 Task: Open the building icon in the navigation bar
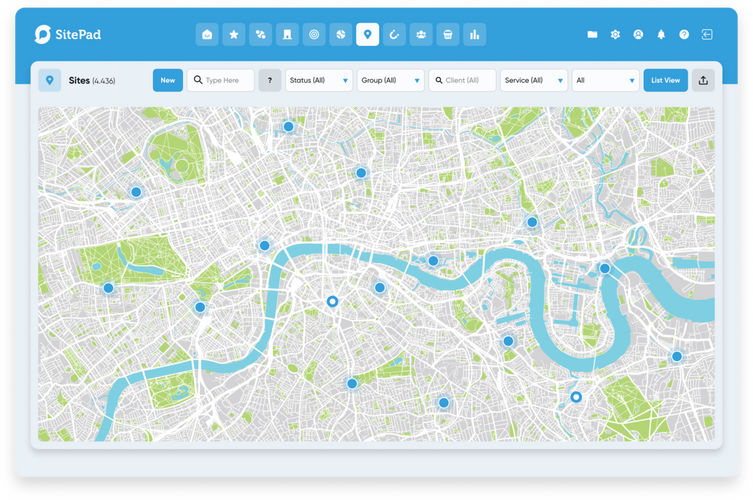(x=287, y=34)
